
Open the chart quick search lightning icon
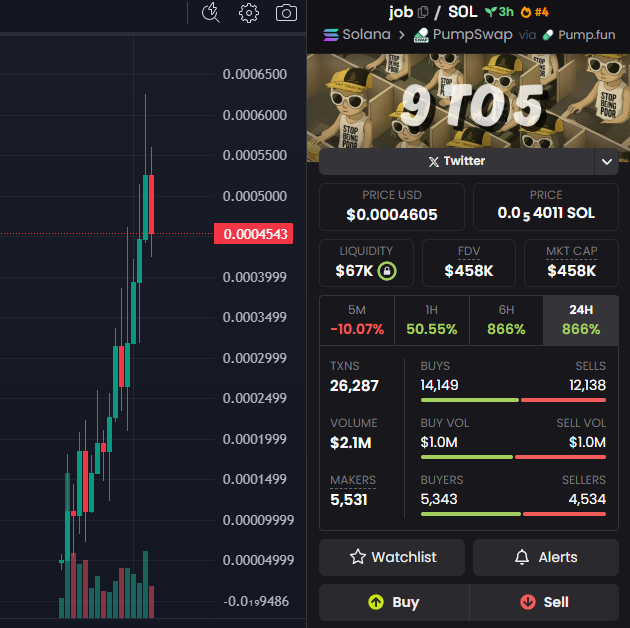point(211,12)
